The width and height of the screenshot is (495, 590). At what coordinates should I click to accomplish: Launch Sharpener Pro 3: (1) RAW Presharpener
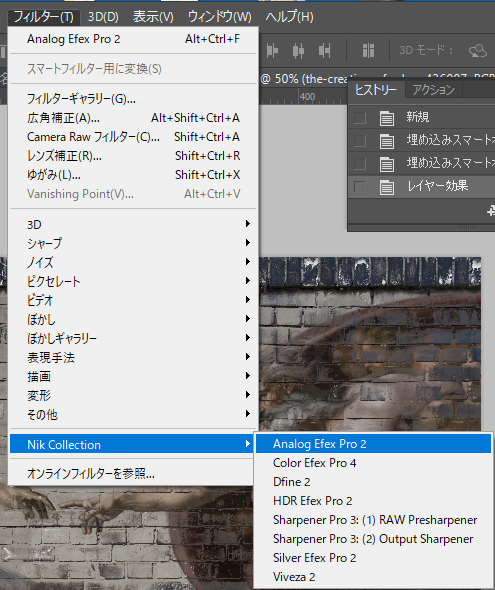pyautogui.click(x=373, y=520)
